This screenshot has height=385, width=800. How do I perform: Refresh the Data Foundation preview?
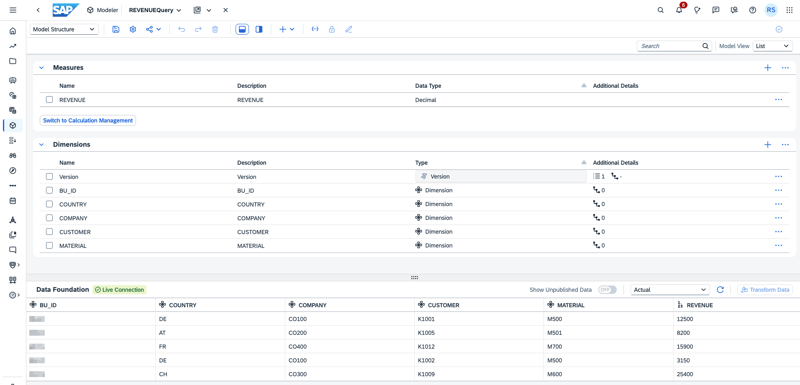pos(720,290)
